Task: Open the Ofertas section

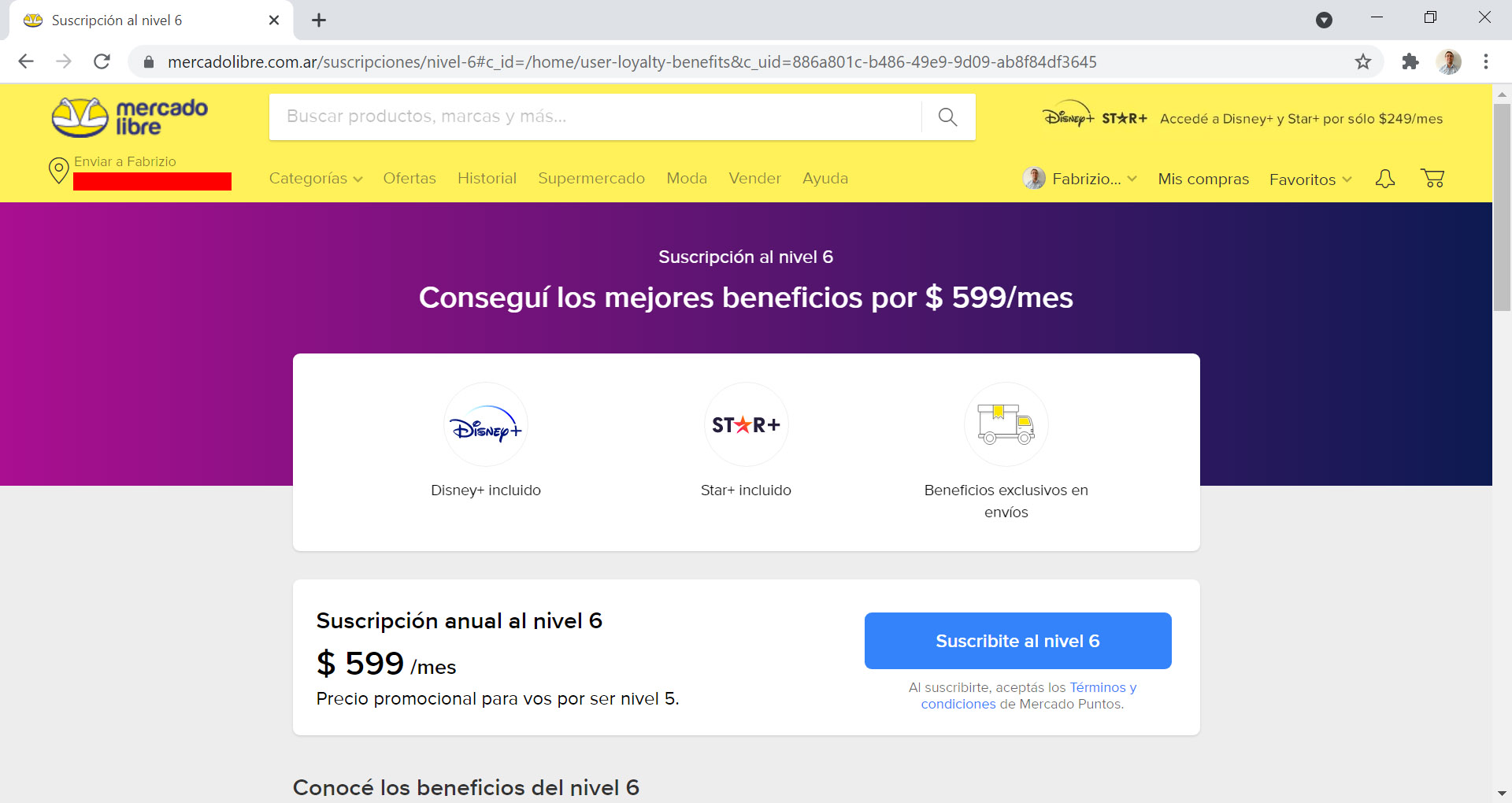Action: click(x=409, y=179)
